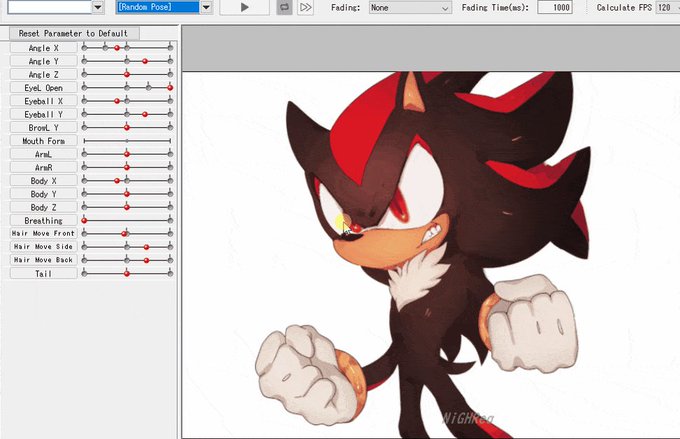This screenshot has width=680, height=439.
Task: Click the ArmR slider red handle
Action: 127,167
